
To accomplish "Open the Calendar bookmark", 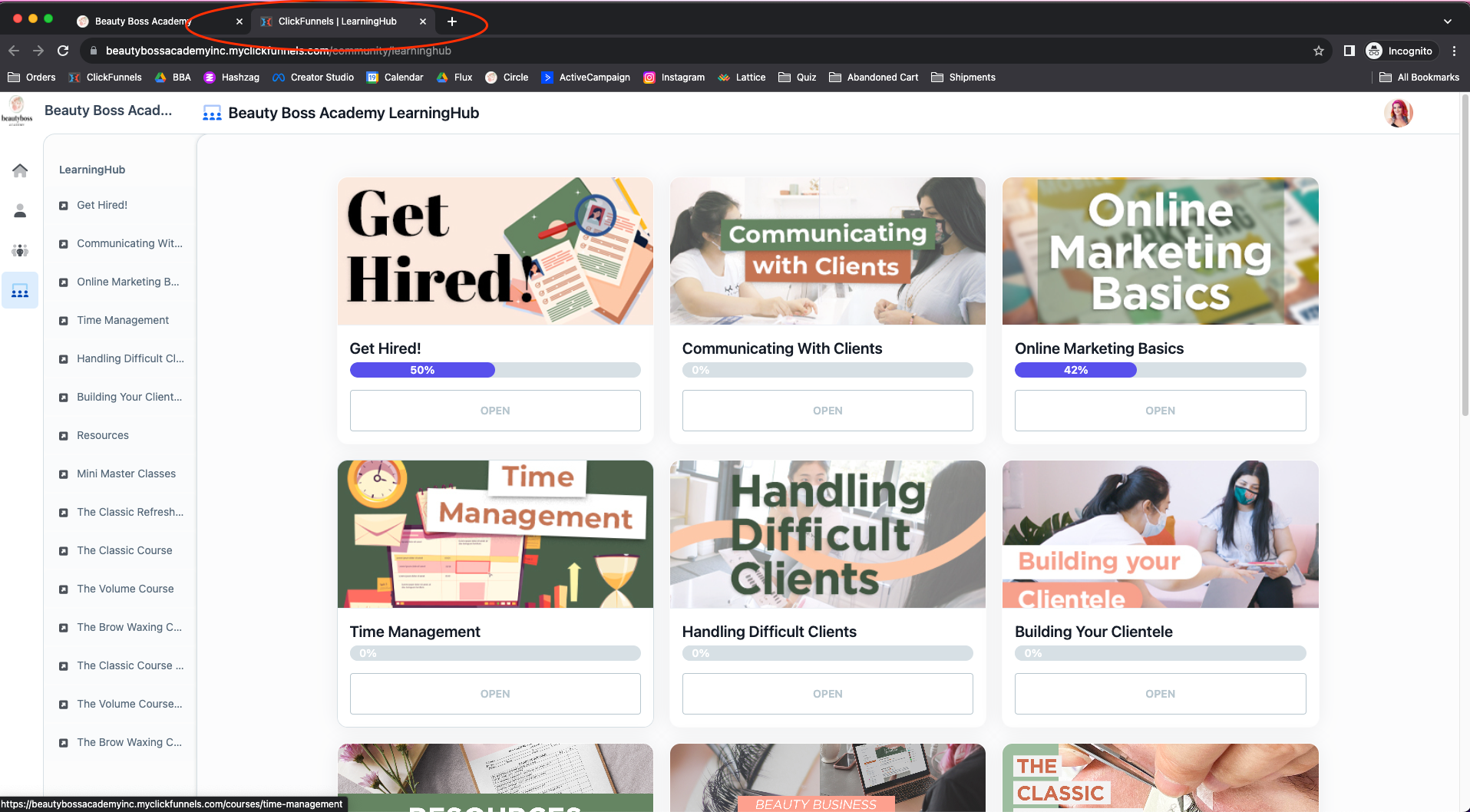I will tap(395, 78).
